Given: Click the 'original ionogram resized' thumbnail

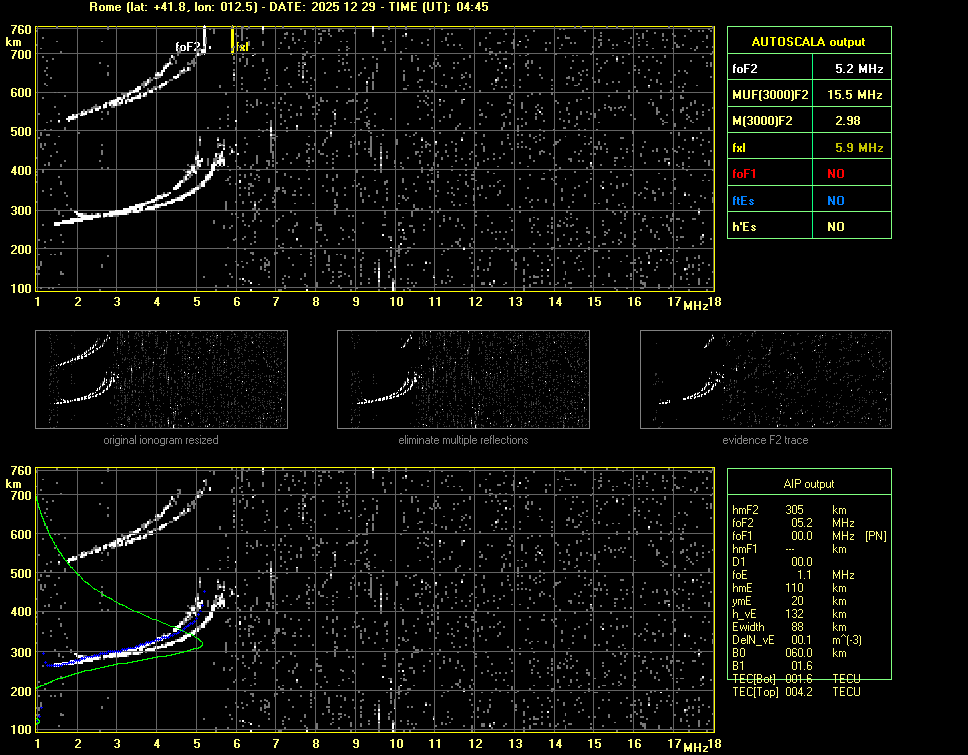Looking at the screenshot, I should click(x=161, y=379).
